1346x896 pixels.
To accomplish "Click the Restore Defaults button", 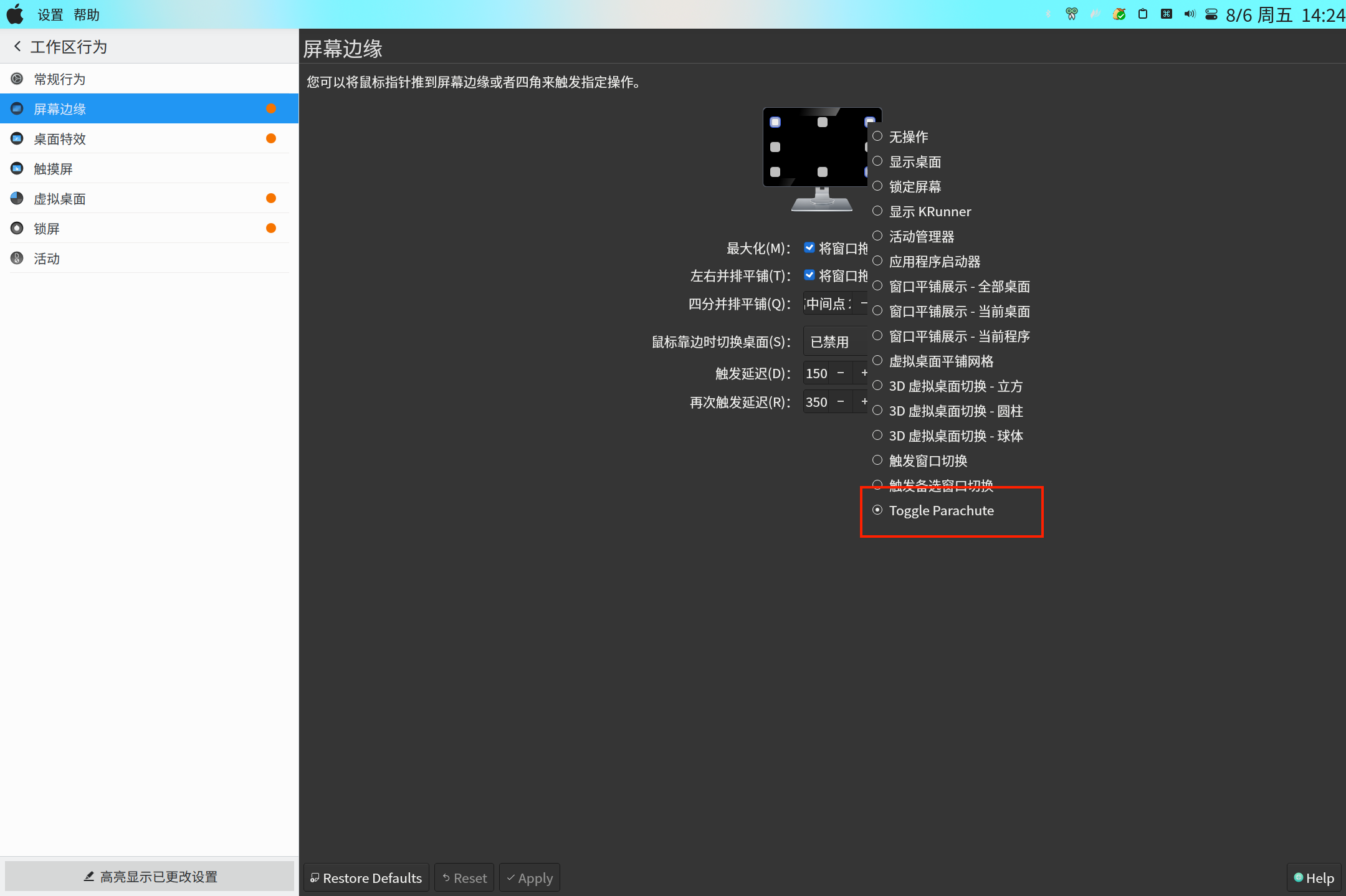I will (x=366, y=877).
